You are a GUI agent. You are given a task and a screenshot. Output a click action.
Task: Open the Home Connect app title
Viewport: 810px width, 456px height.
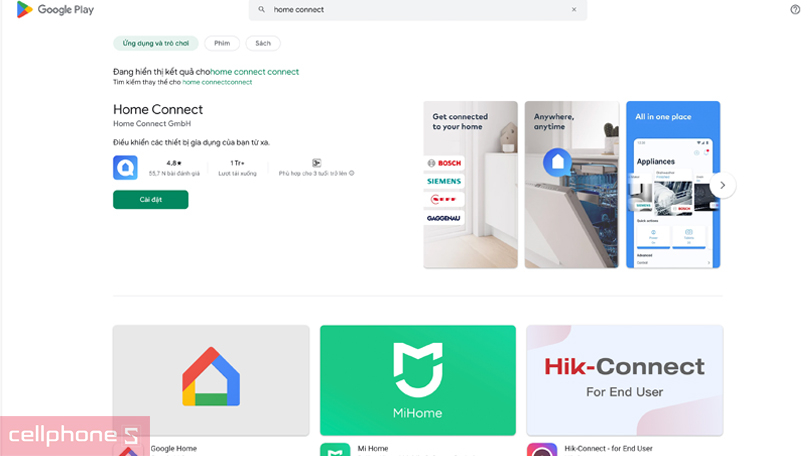[158, 109]
